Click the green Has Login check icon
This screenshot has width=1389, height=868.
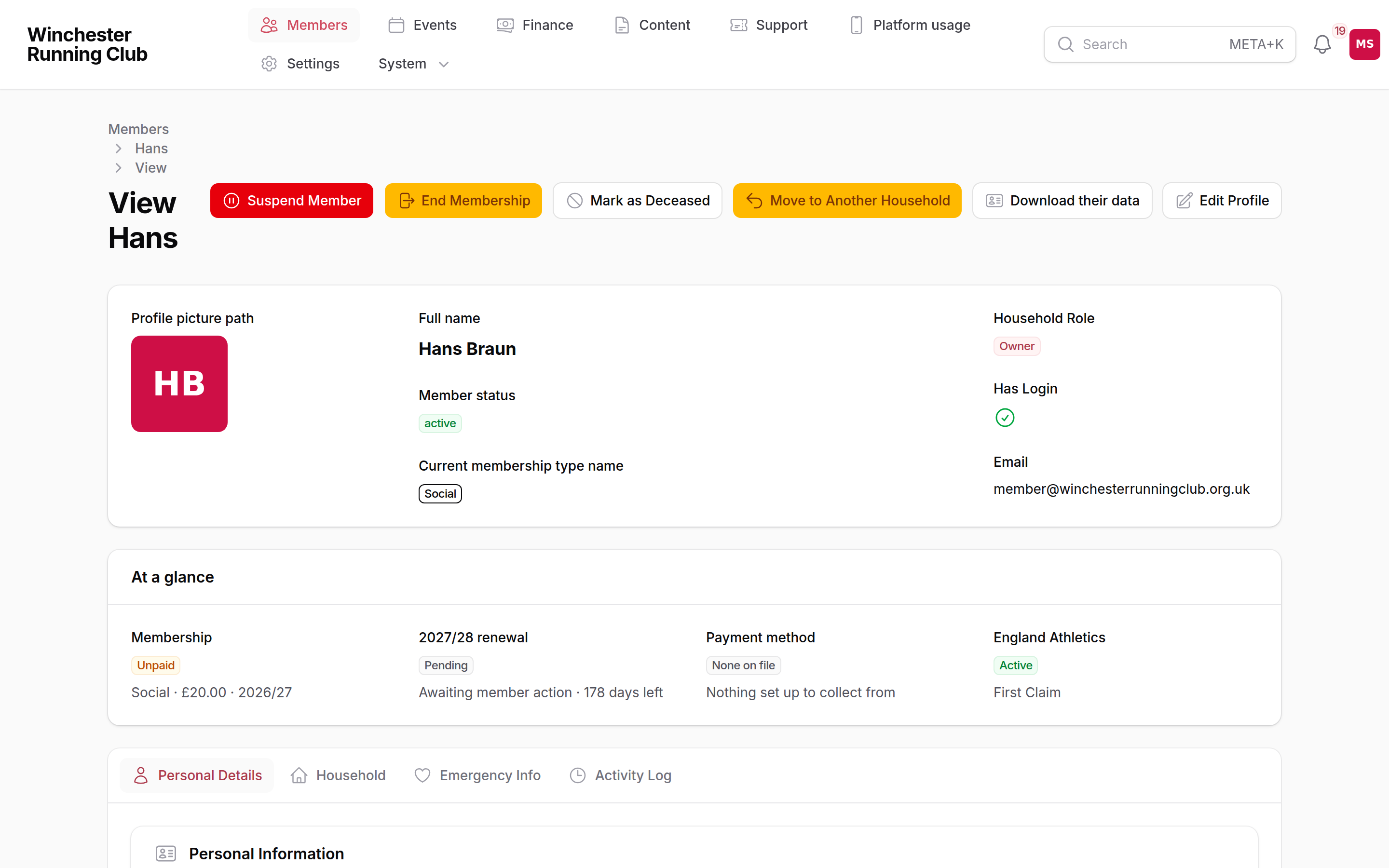tap(1005, 417)
